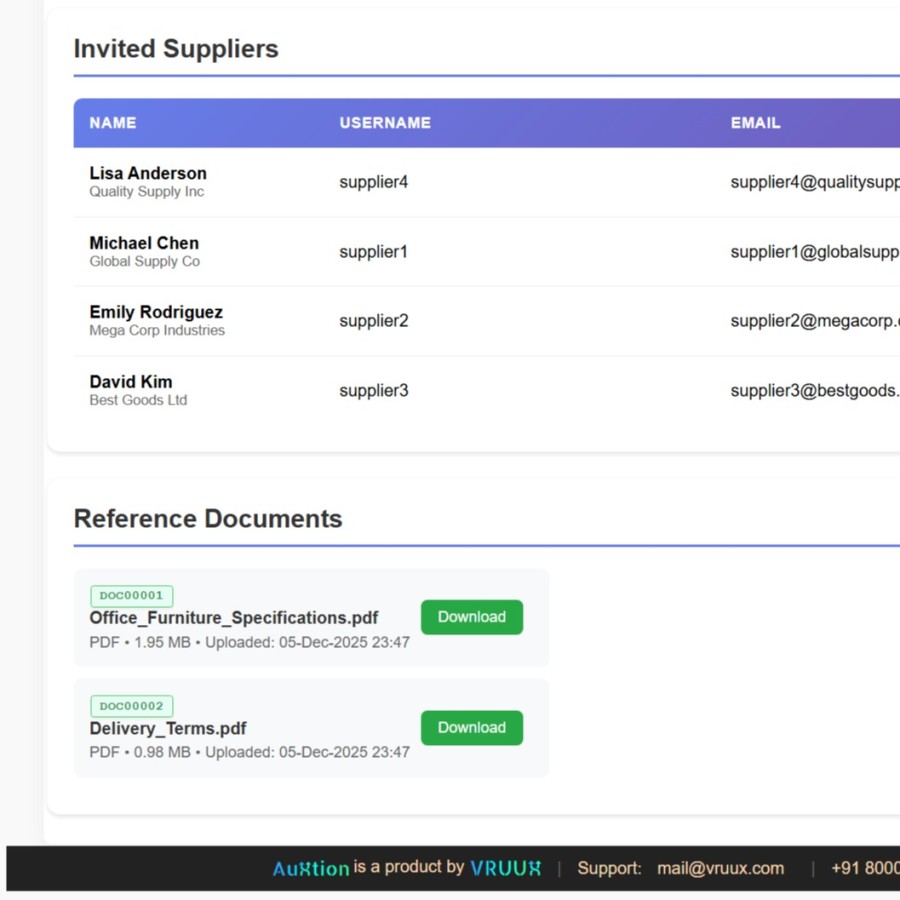Image resolution: width=900 pixels, height=900 pixels.
Task: Click the EMAIL column header
Action: click(x=755, y=123)
